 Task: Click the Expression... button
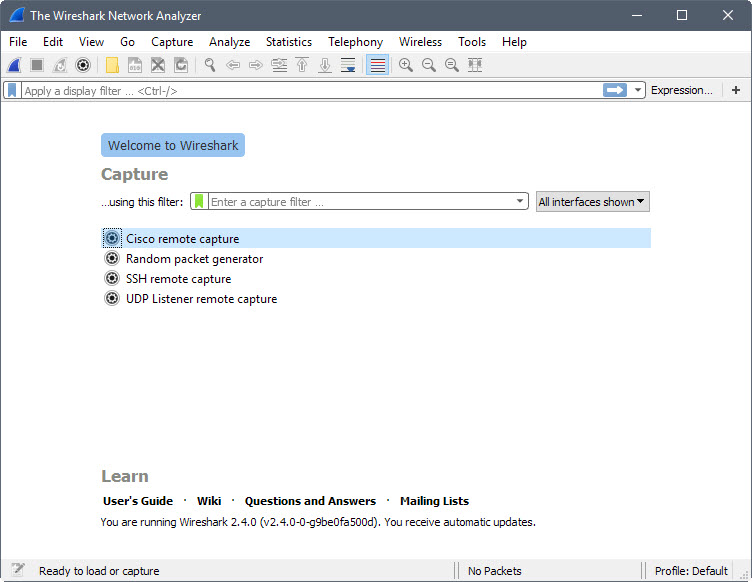[682, 90]
